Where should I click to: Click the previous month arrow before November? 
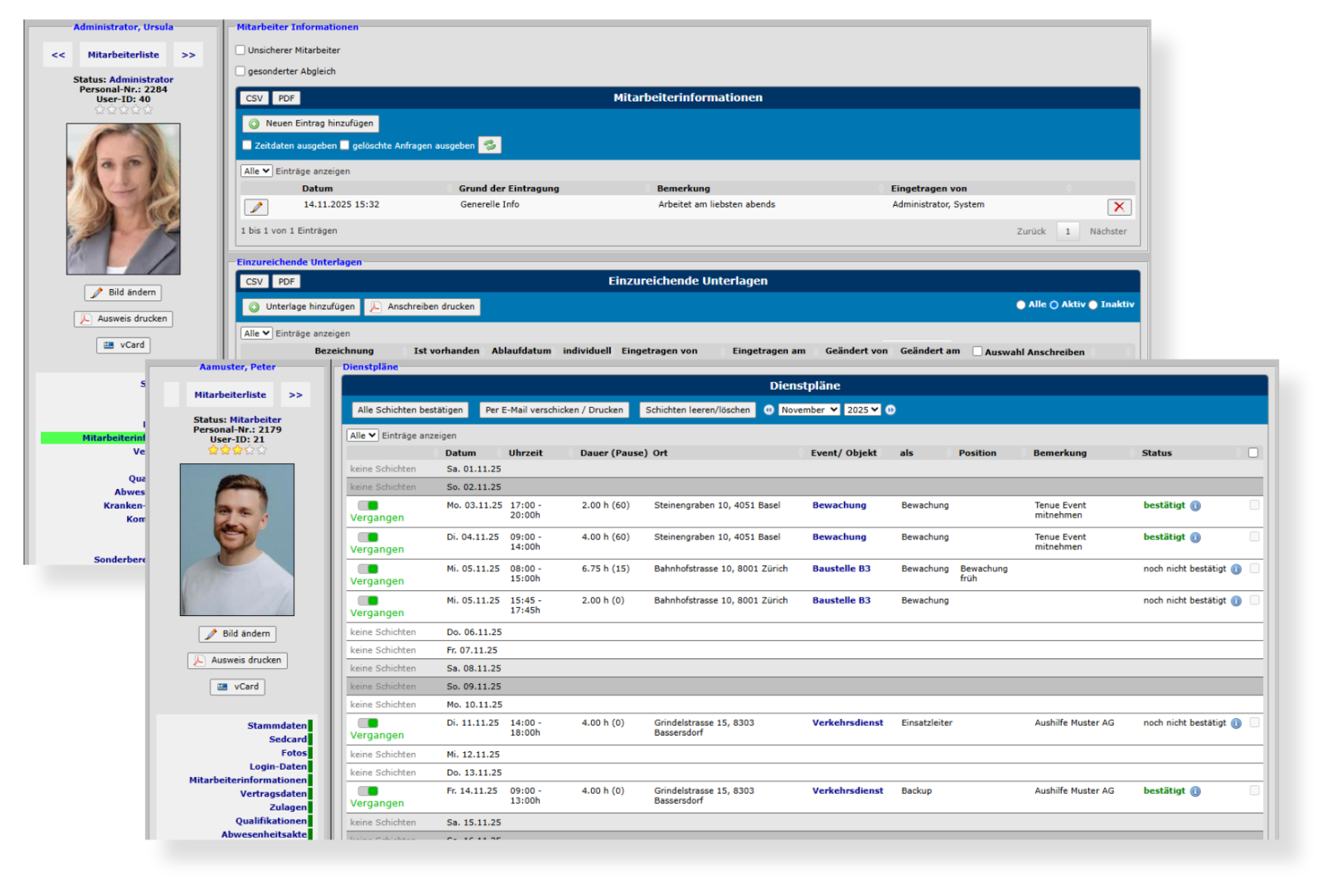tap(769, 410)
